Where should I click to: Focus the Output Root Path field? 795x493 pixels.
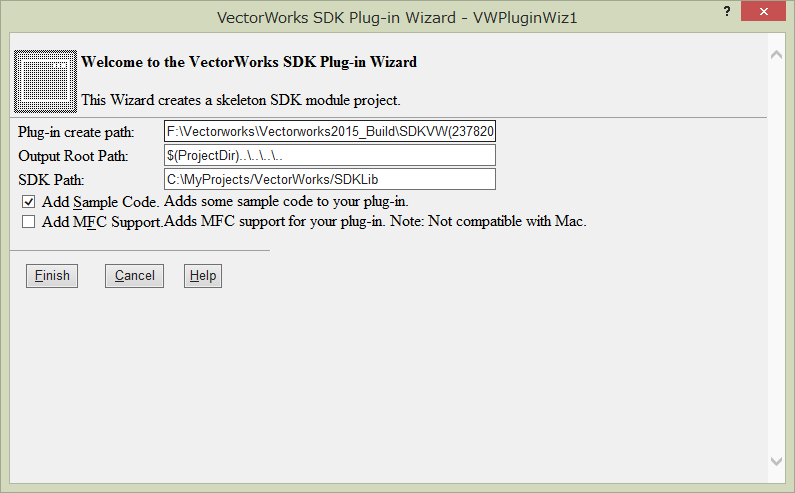click(x=330, y=155)
